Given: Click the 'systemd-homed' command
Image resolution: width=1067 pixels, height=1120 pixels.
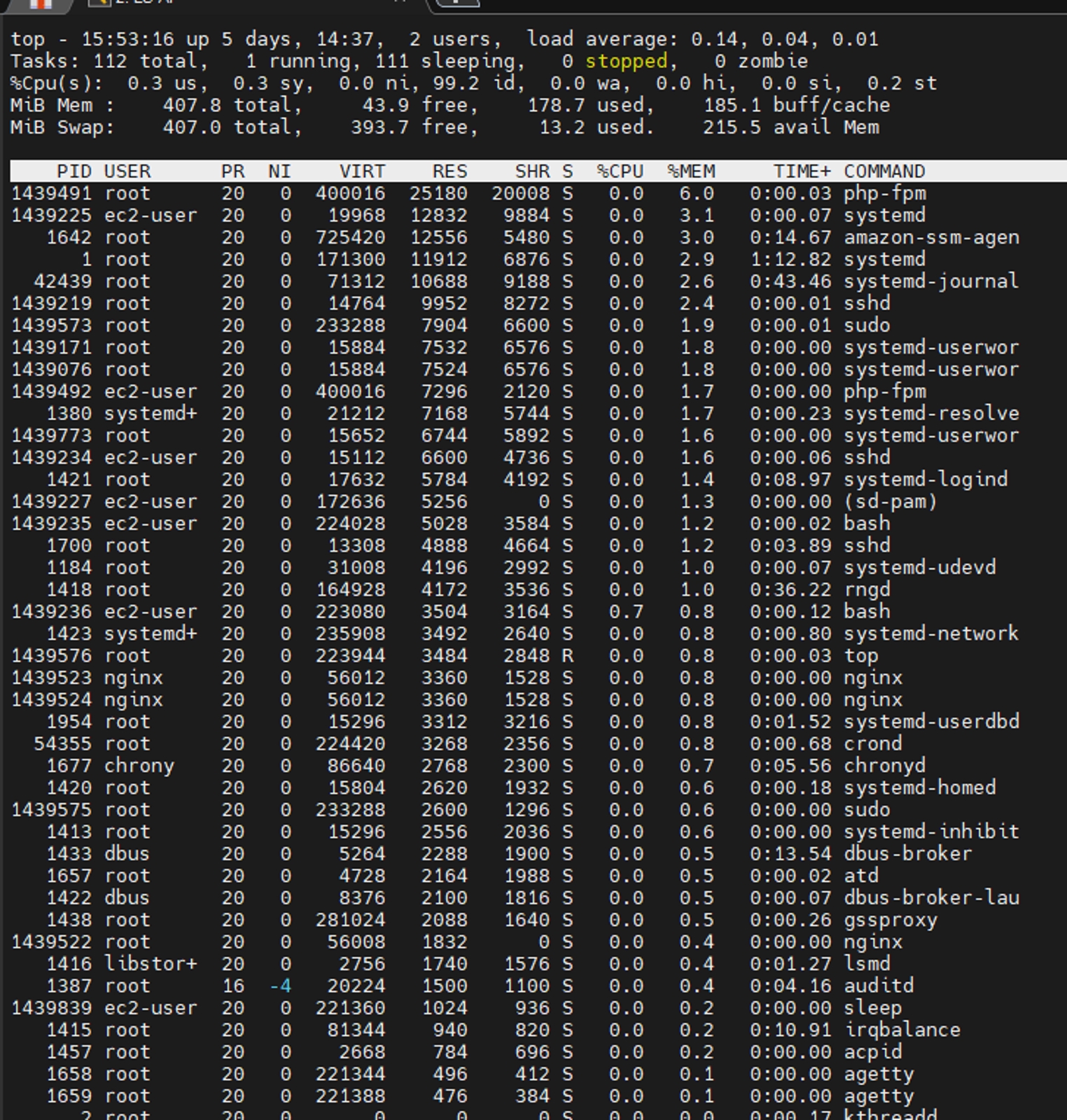Looking at the screenshot, I should click(x=919, y=787).
